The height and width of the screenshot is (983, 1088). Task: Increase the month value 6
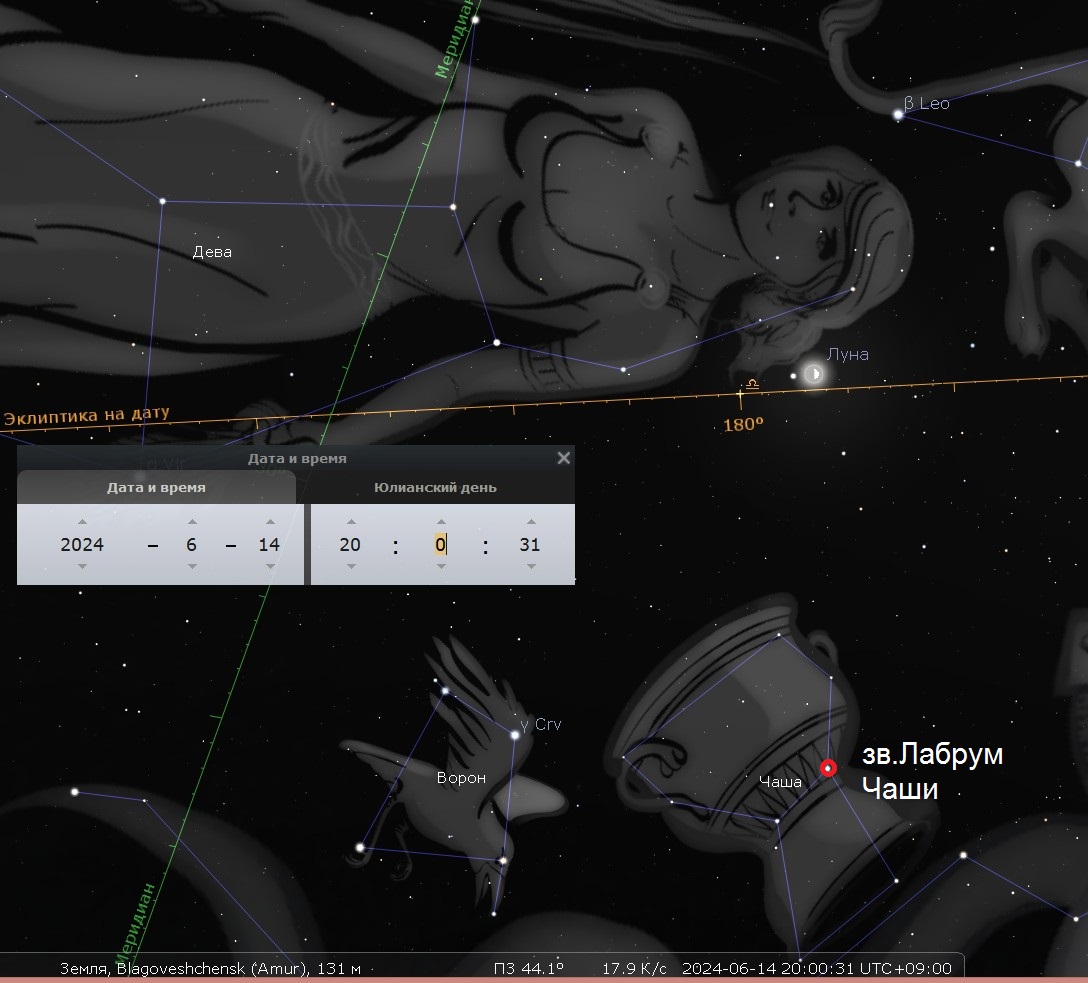(x=192, y=522)
